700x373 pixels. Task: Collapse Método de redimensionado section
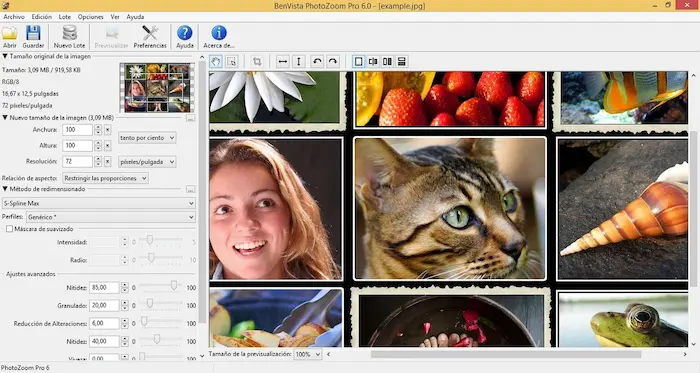pyautogui.click(x=5, y=189)
